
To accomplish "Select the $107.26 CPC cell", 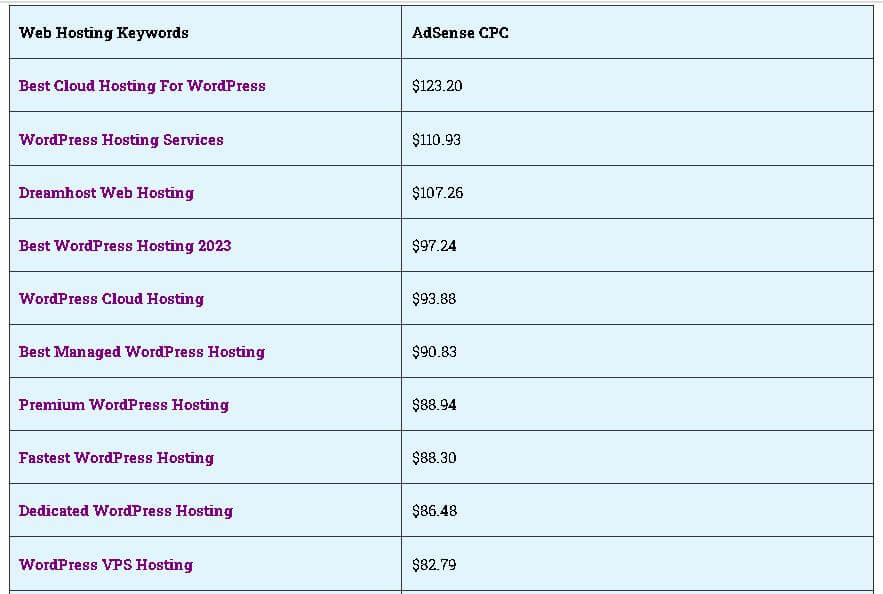I will pos(437,193).
